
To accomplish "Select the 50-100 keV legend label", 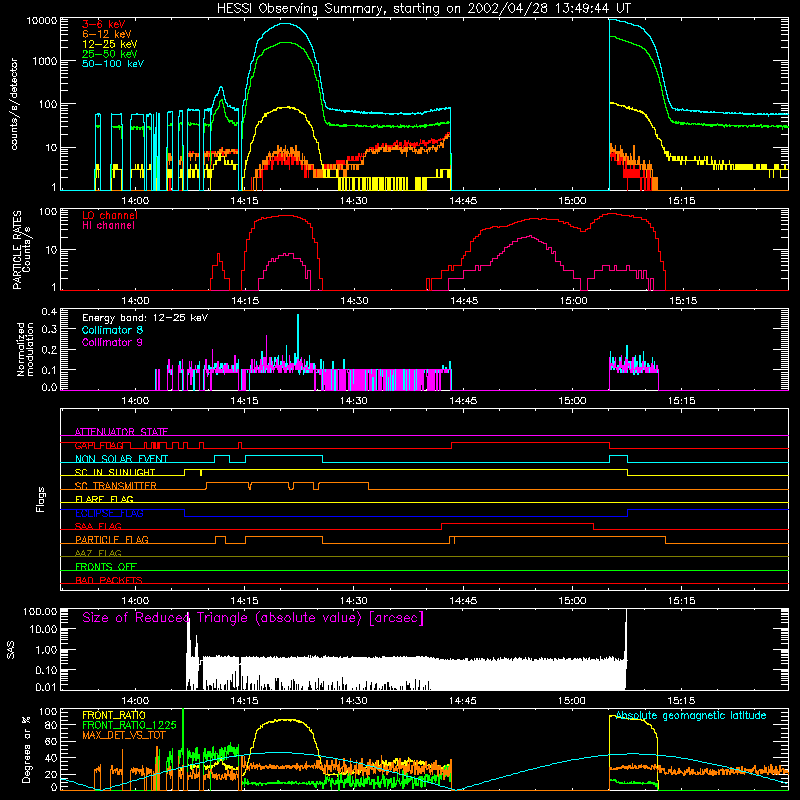I will (113, 63).
